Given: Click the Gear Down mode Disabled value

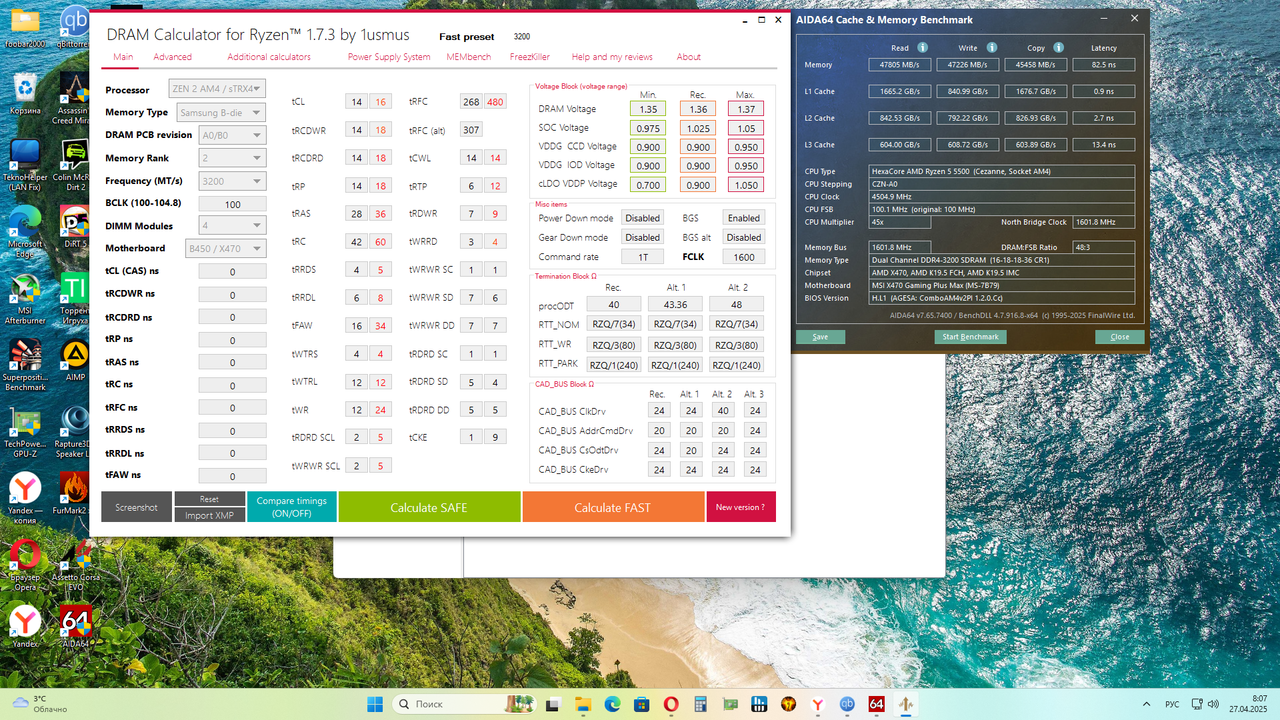Looking at the screenshot, I should point(642,238).
